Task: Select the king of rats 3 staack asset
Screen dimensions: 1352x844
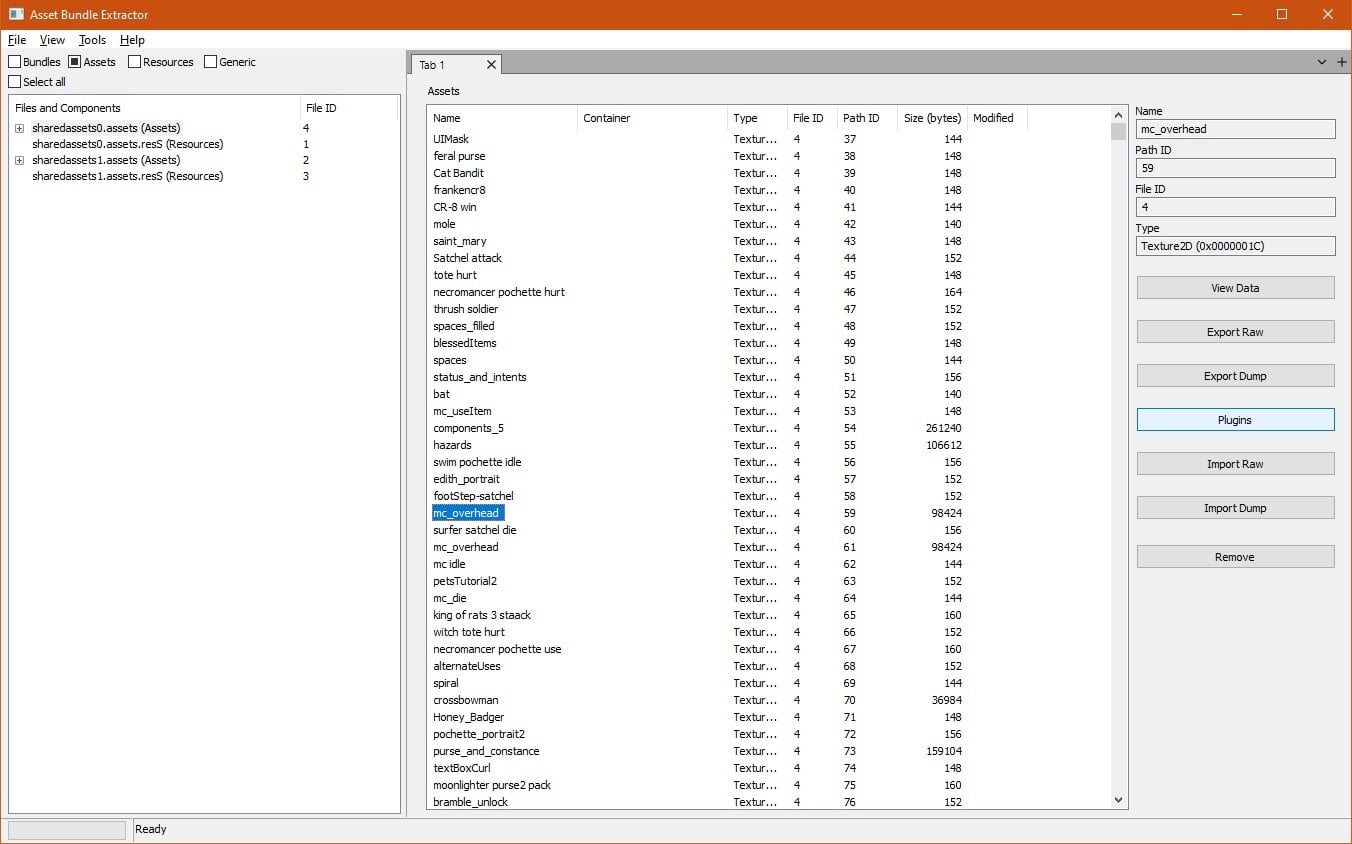Action: click(x=482, y=615)
